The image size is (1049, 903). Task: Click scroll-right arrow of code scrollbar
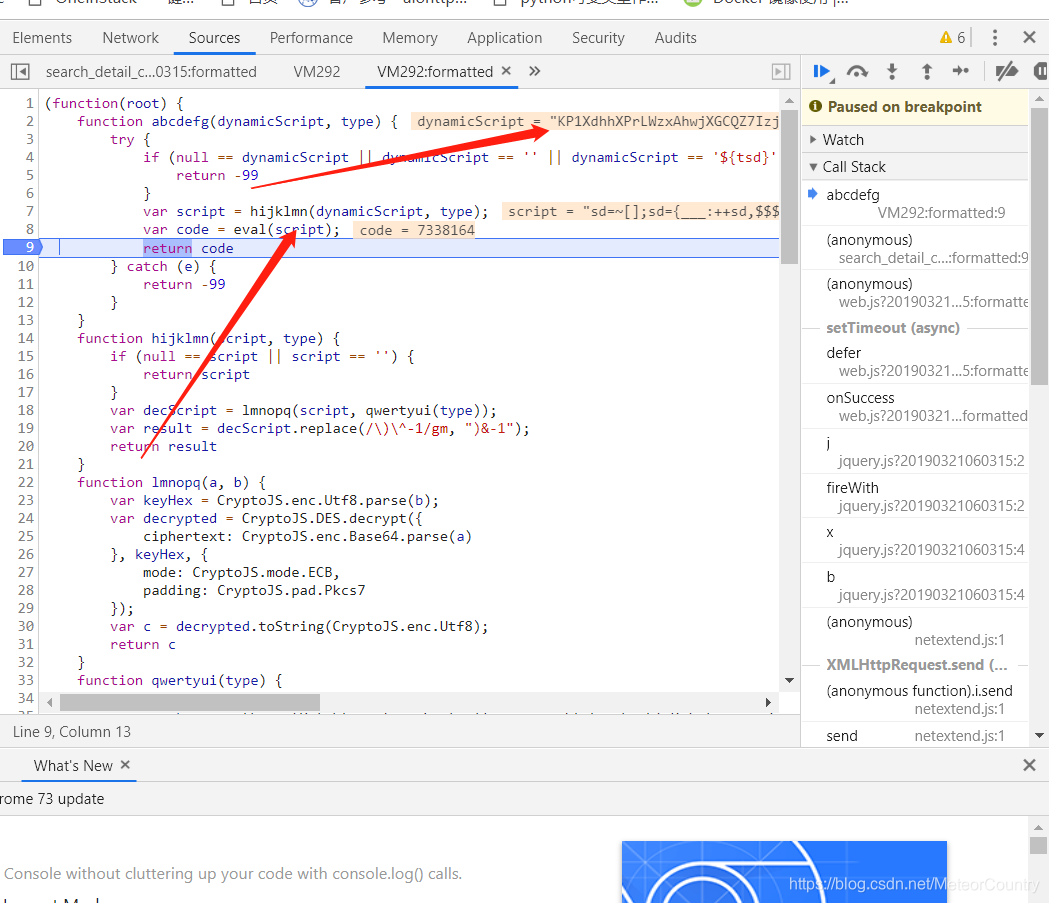768,702
